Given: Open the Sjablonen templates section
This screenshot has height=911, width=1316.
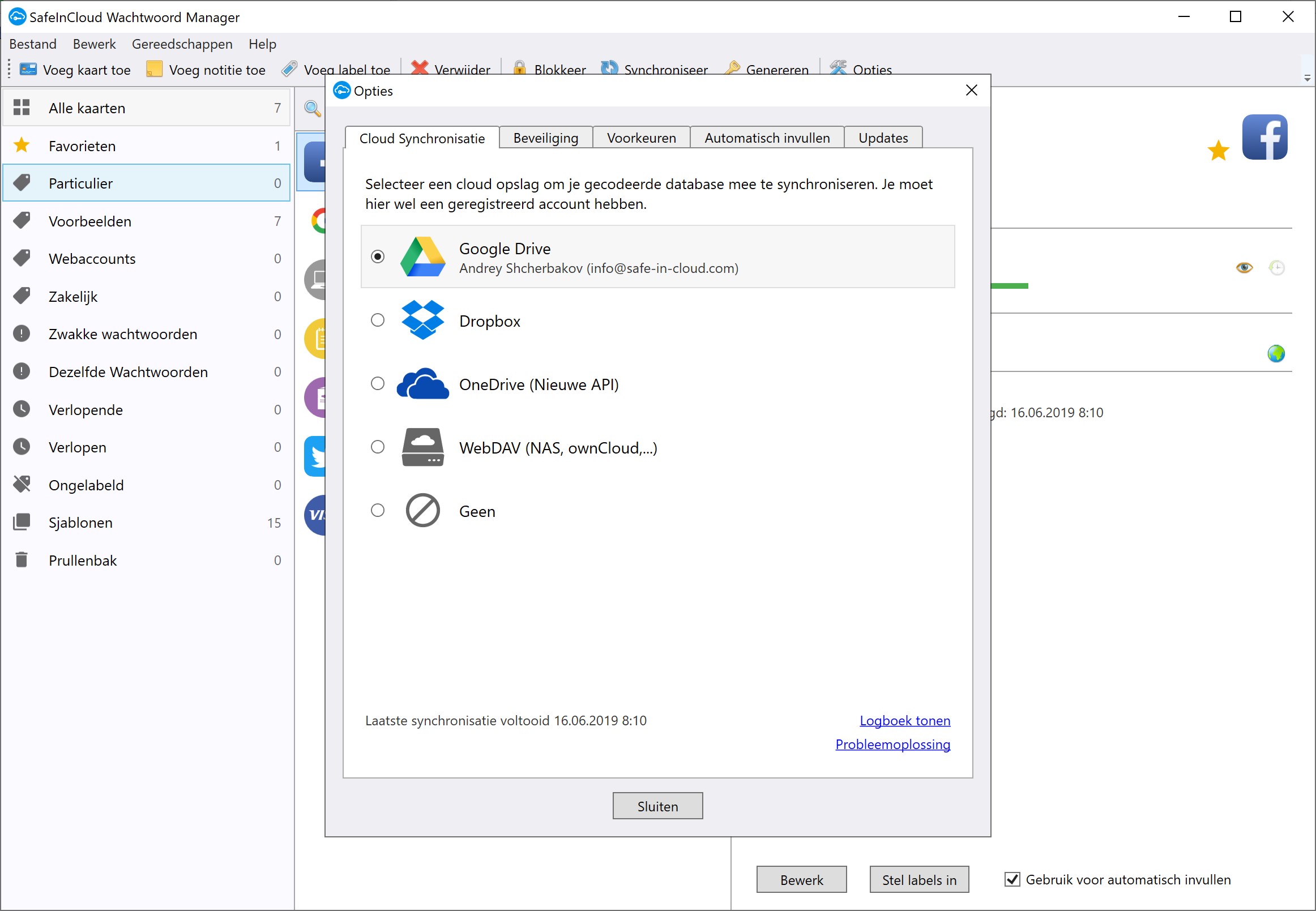Looking at the screenshot, I should click(80, 522).
